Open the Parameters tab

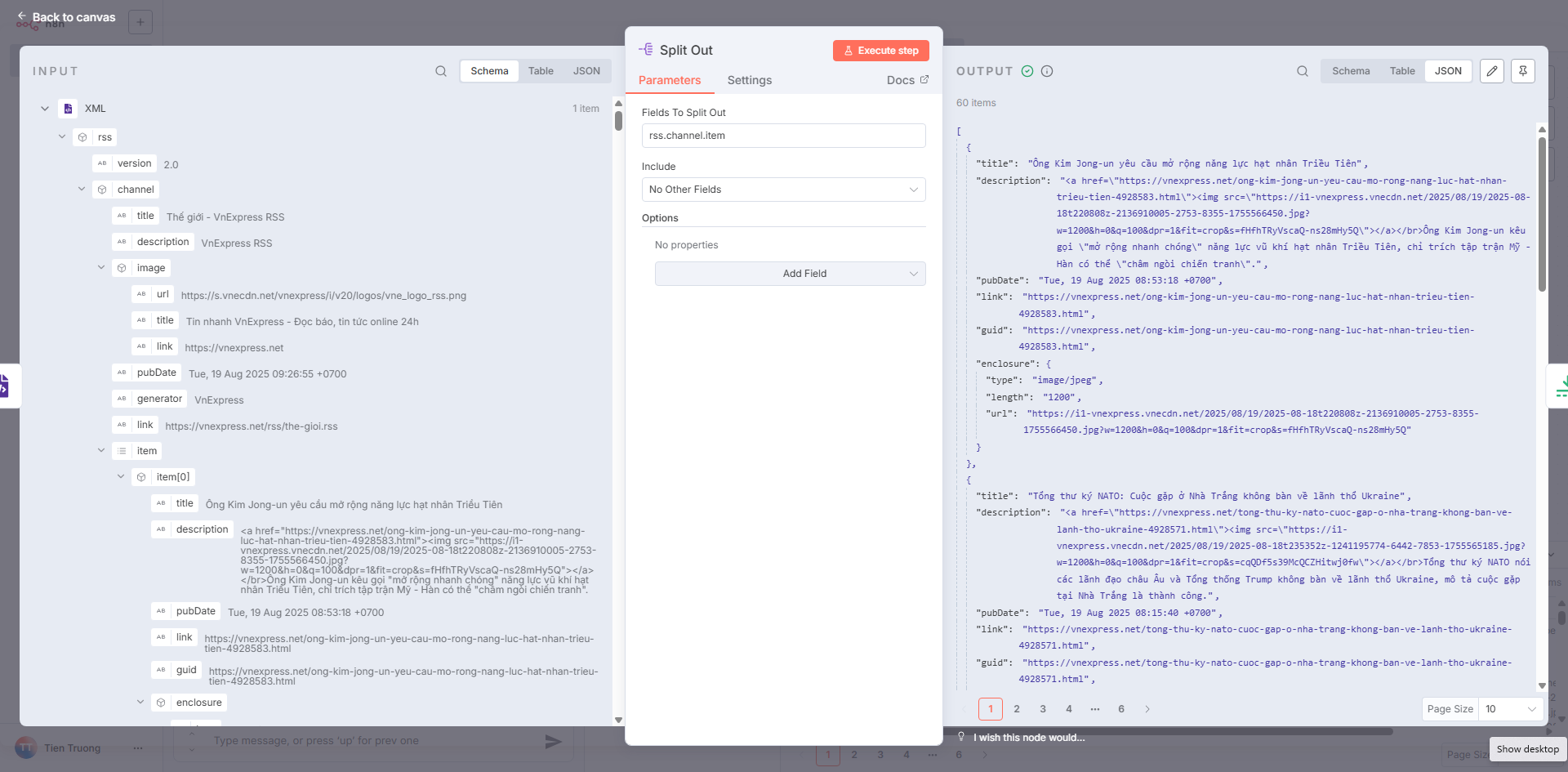pyautogui.click(x=670, y=80)
